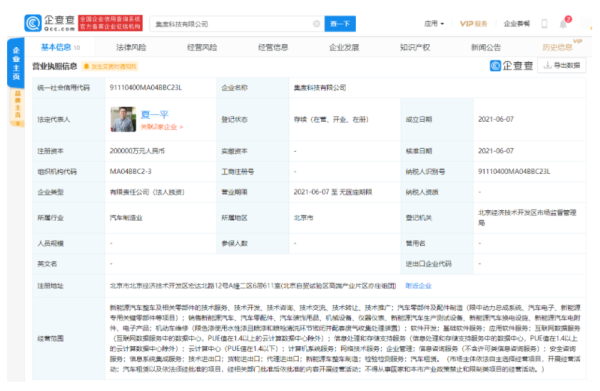Select 北京市 region value

(303, 218)
